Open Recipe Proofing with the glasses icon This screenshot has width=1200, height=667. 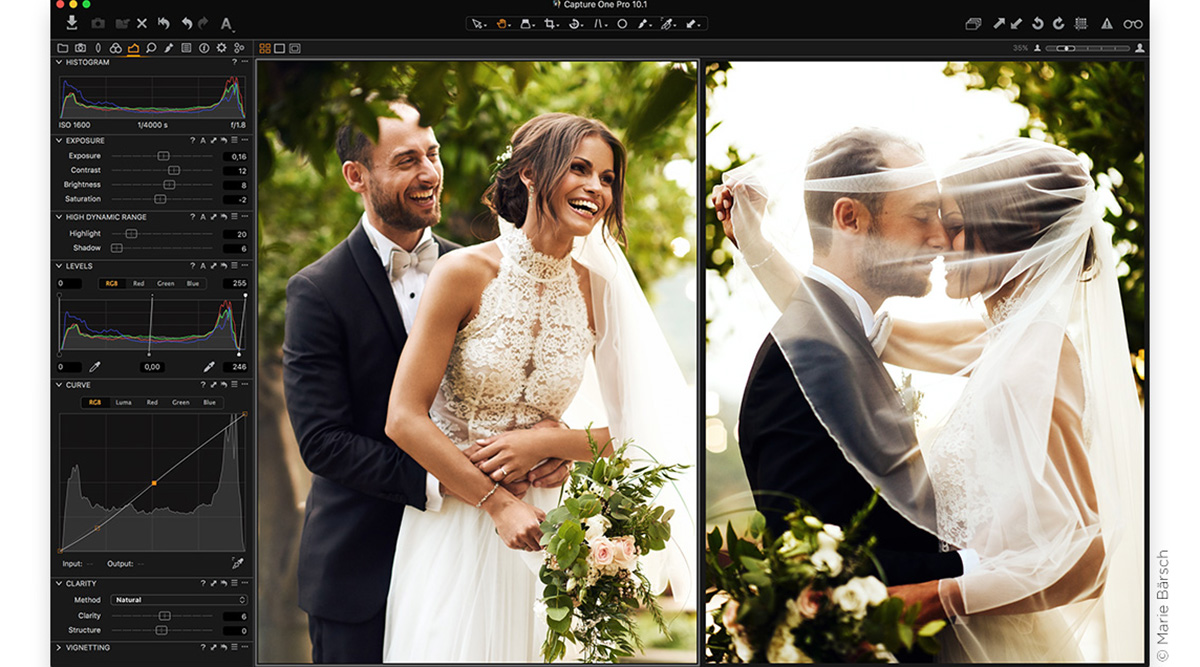pyautogui.click(x=1133, y=22)
